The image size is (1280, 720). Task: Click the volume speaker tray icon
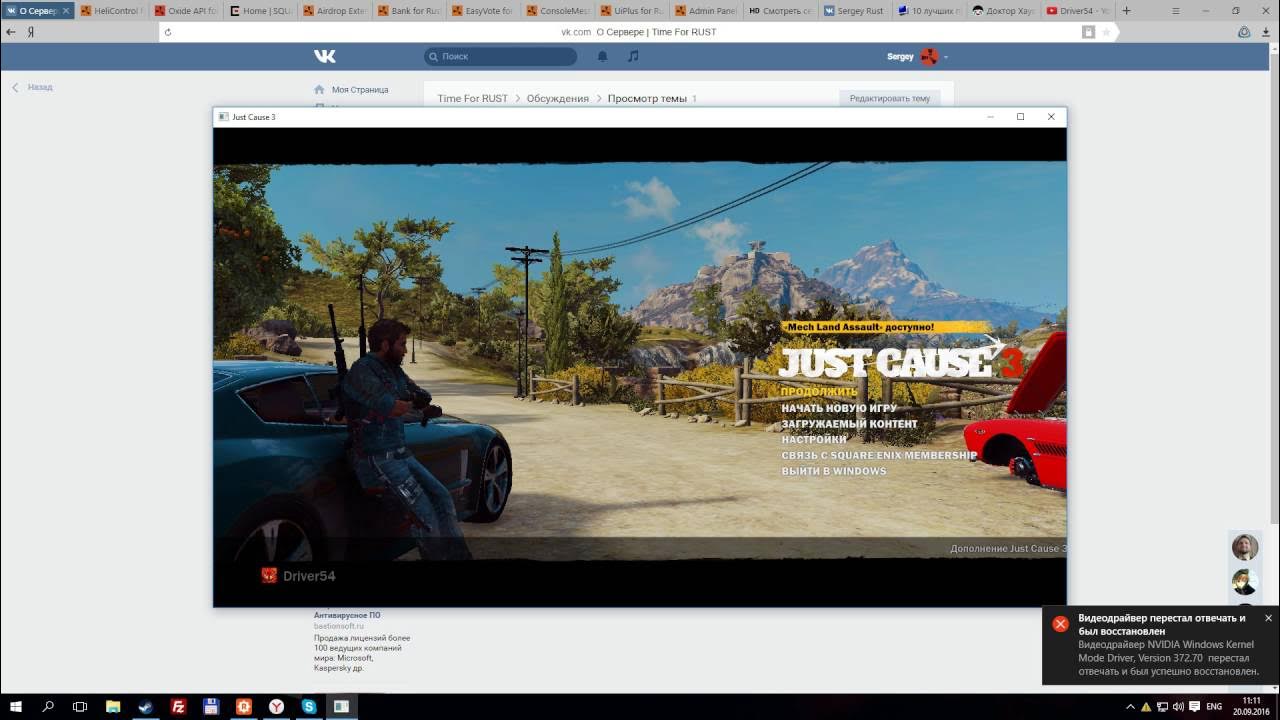1177,707
